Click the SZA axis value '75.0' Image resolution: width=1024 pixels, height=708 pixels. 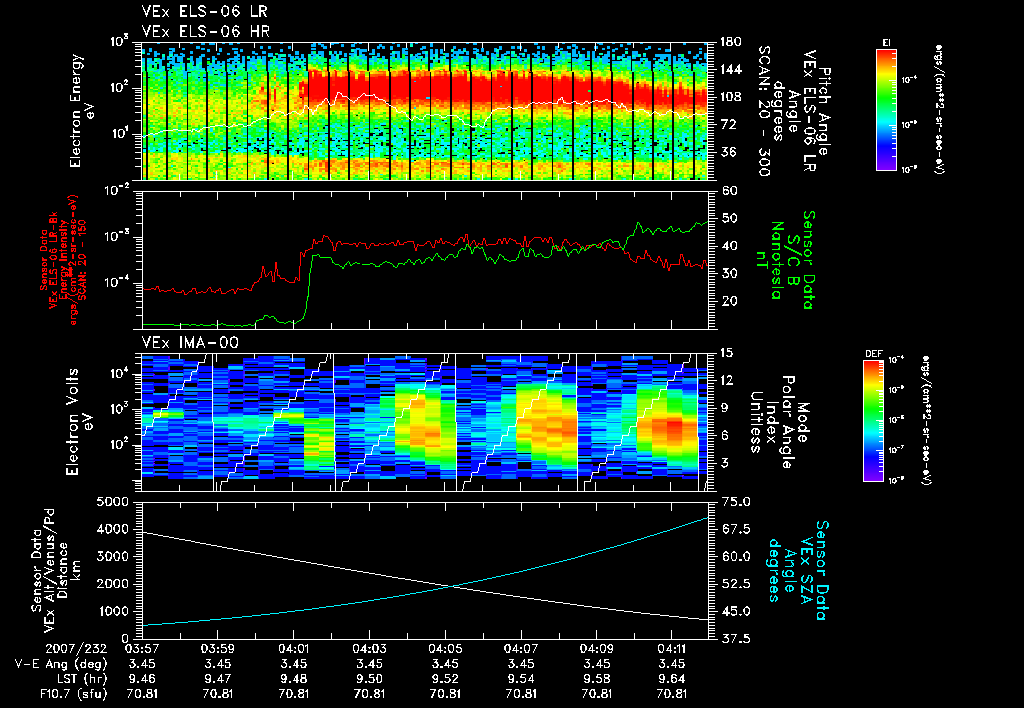pos(735,502)
